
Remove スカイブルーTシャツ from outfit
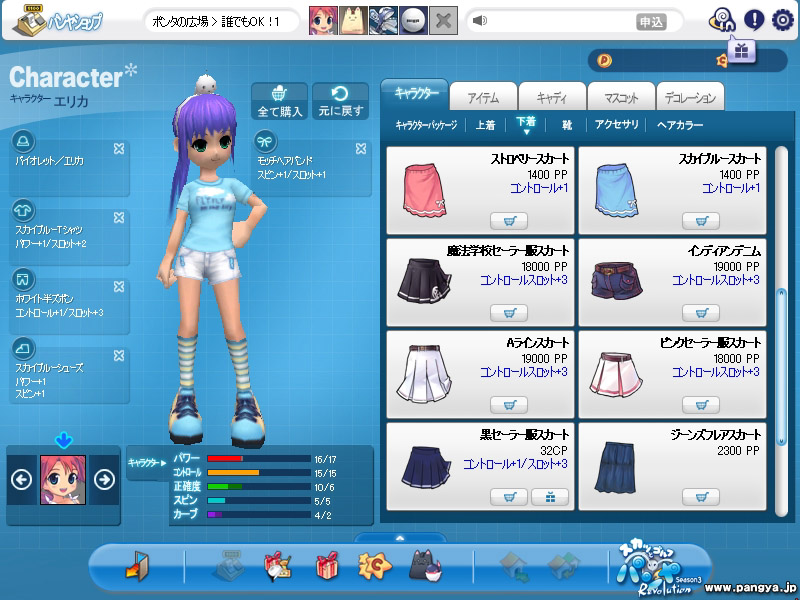[119, 218]
